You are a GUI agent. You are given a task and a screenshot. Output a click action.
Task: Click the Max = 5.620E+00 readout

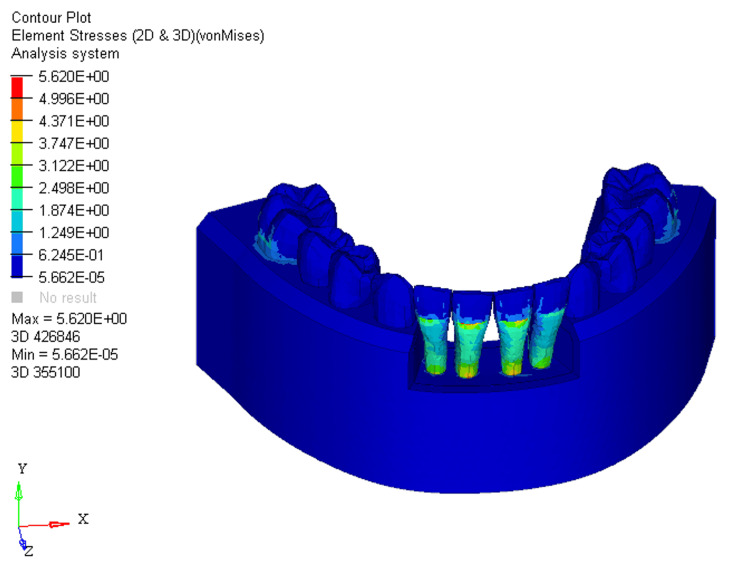tap(69, 319)
